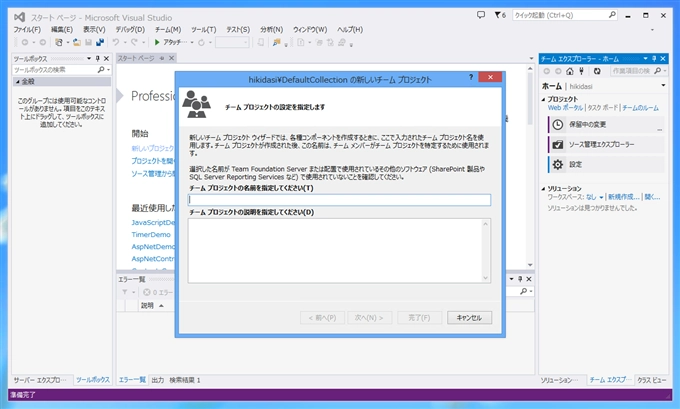Click the Error List search magnifier icon

[523, 291]
